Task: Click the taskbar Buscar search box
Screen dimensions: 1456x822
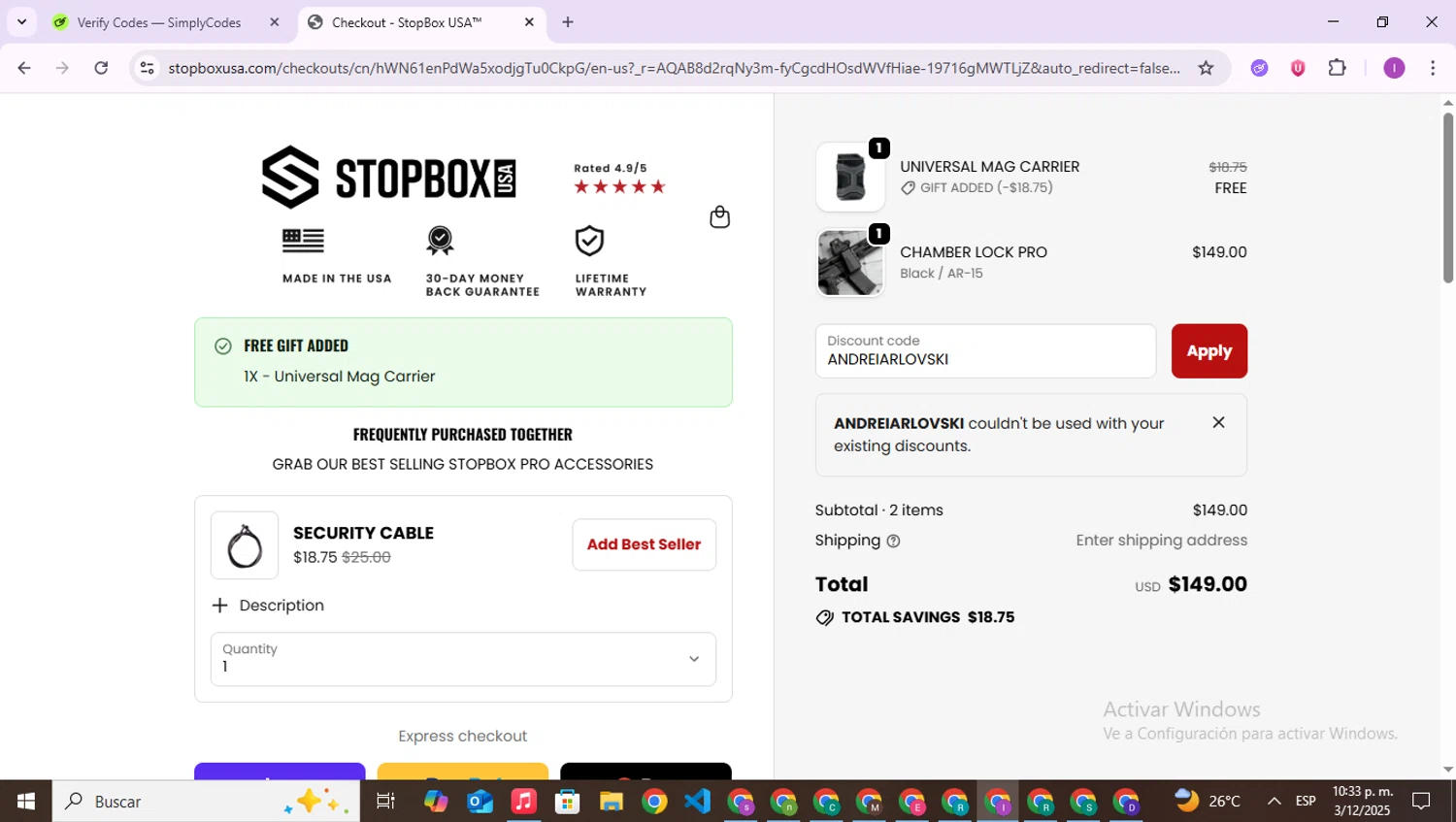Action: pyautogui.click(x=206, y=802)
